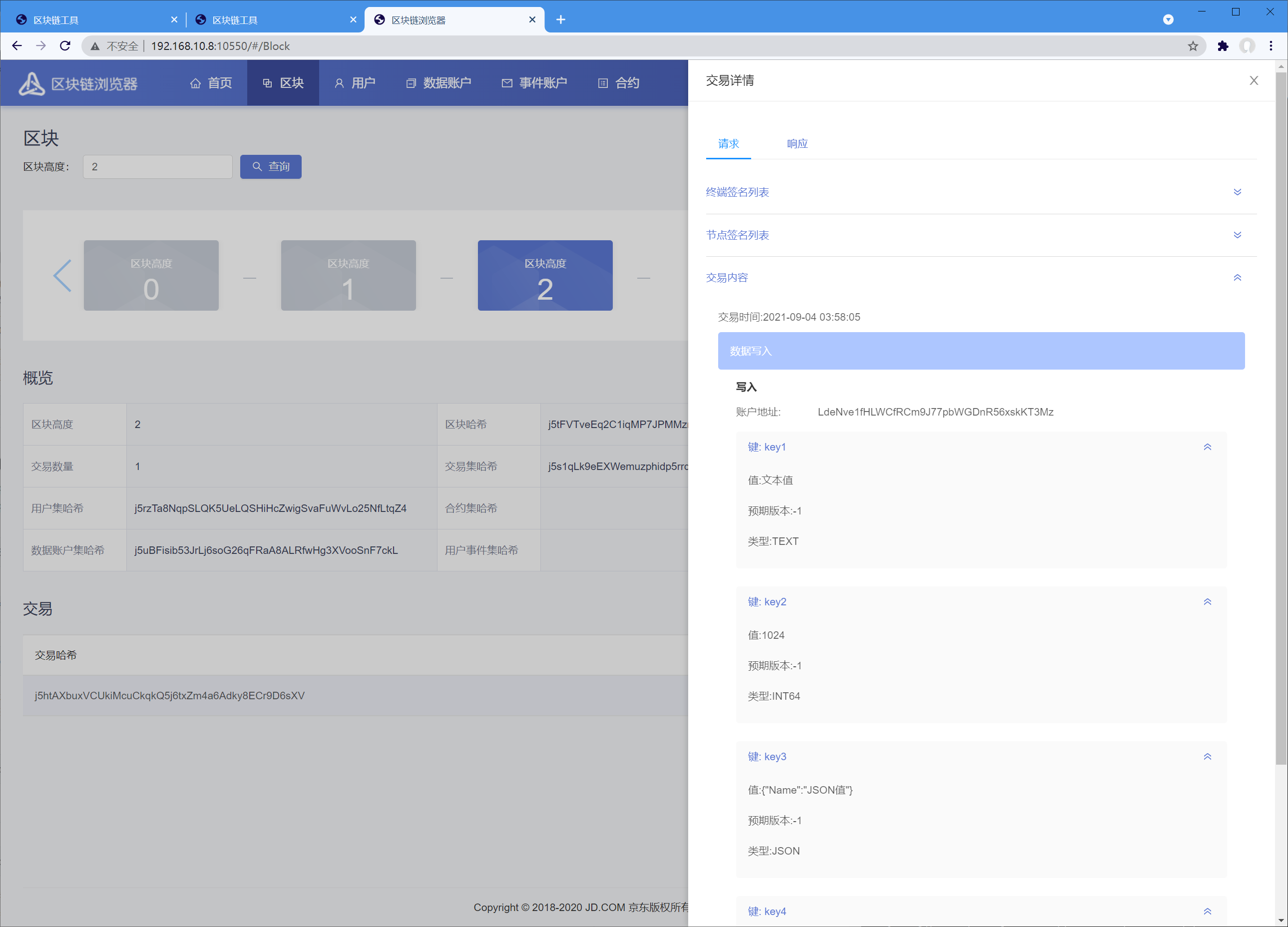Click the 类型:INT64 text under key2
The width and height of the screenshot is (1288, 927).
pyautogui.click(x=774, y=696)
